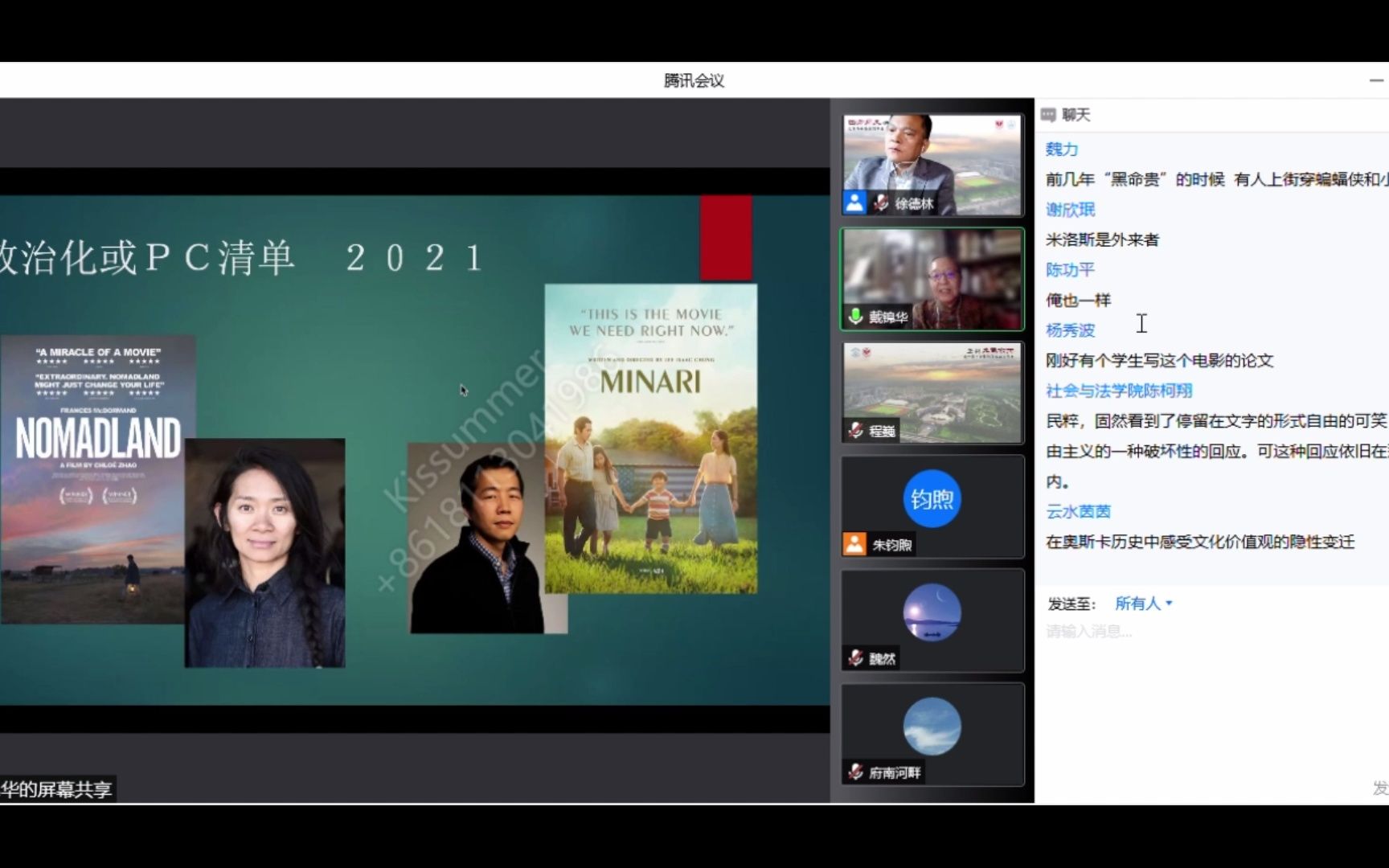Click the 发送至 label in chat
This screenshot has width=1389, height=868.
click(x=1071, y=604)
